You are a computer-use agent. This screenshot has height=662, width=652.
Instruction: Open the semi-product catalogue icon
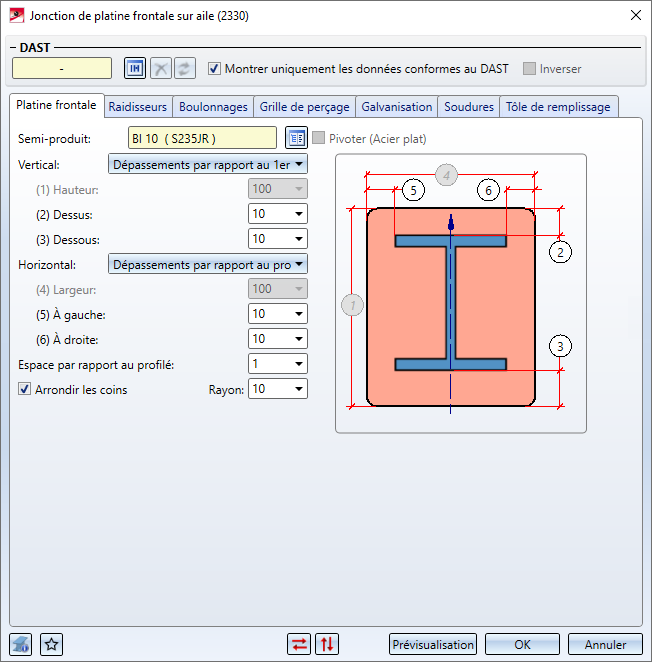296,138
